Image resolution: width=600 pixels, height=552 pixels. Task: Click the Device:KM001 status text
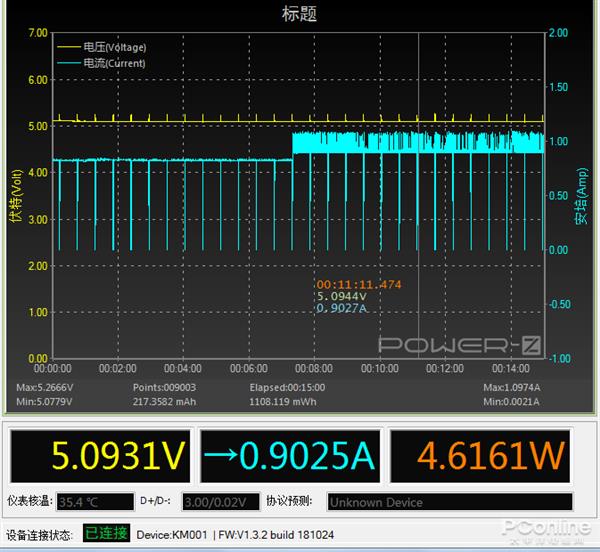[x=172, y=535]
